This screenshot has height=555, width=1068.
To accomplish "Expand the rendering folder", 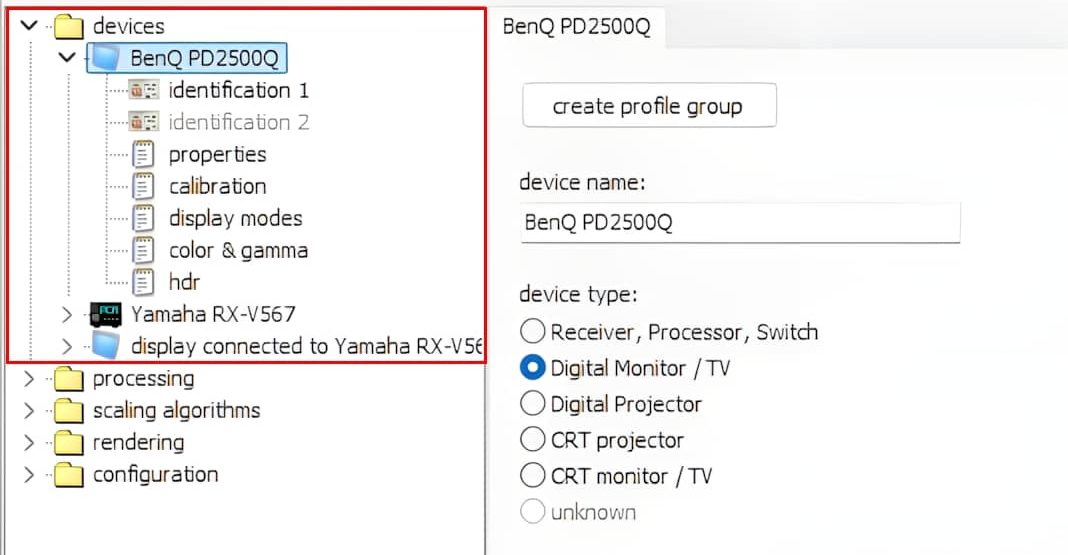I will point(29,442).
